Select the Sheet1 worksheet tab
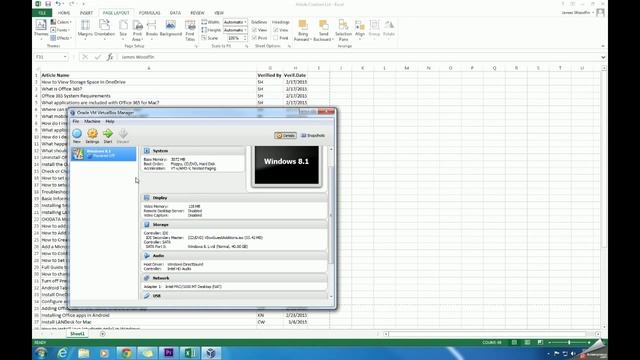The height and width of the screenshot is (360, 640). point(77,334)
